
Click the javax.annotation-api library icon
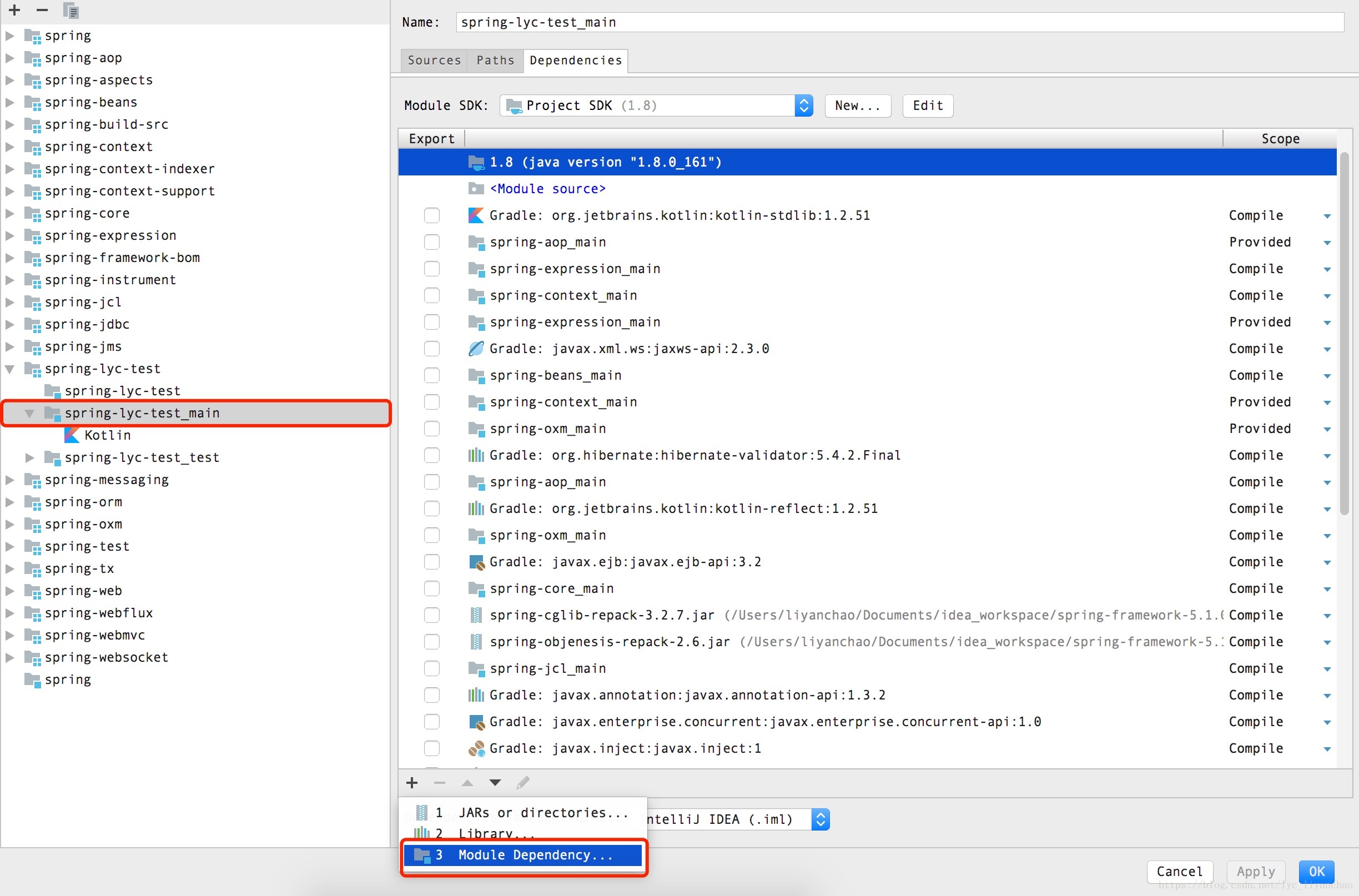(x=476, y=696)
